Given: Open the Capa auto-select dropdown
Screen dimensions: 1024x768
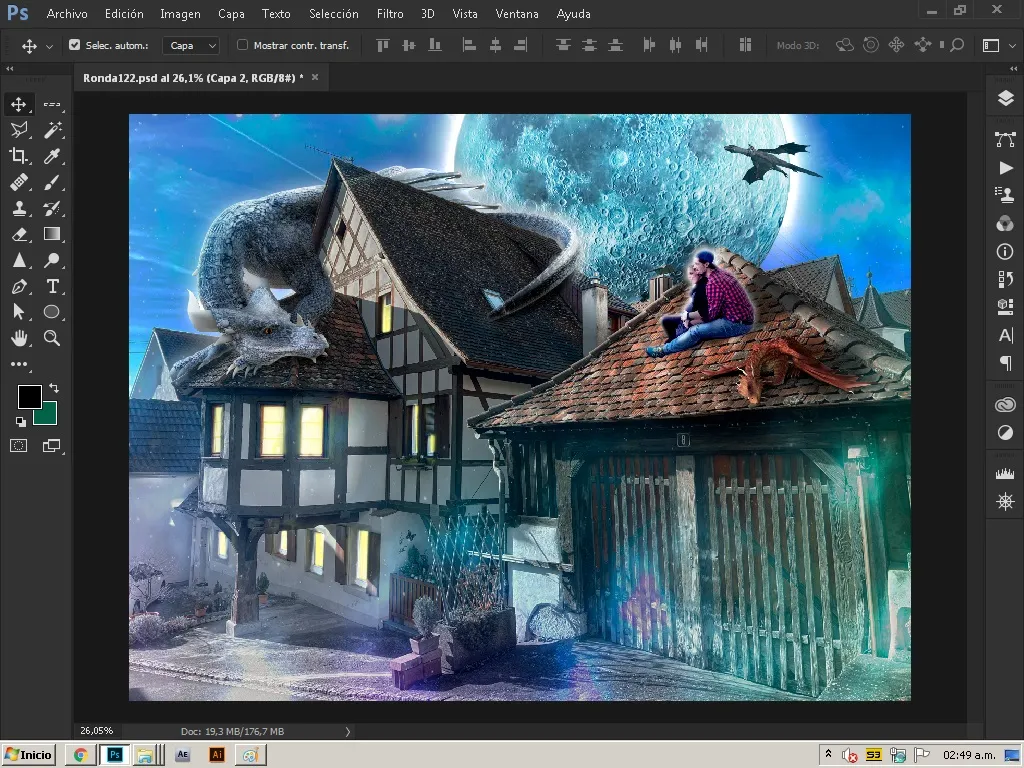Looking at the screenshot, I should pyautogui.click(x=191, y=45).
